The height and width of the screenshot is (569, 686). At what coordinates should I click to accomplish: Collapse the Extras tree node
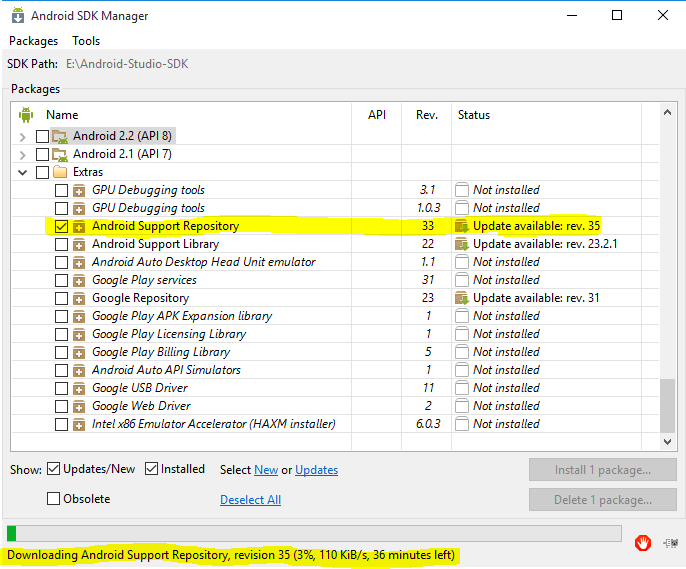[x=22, y=172]
